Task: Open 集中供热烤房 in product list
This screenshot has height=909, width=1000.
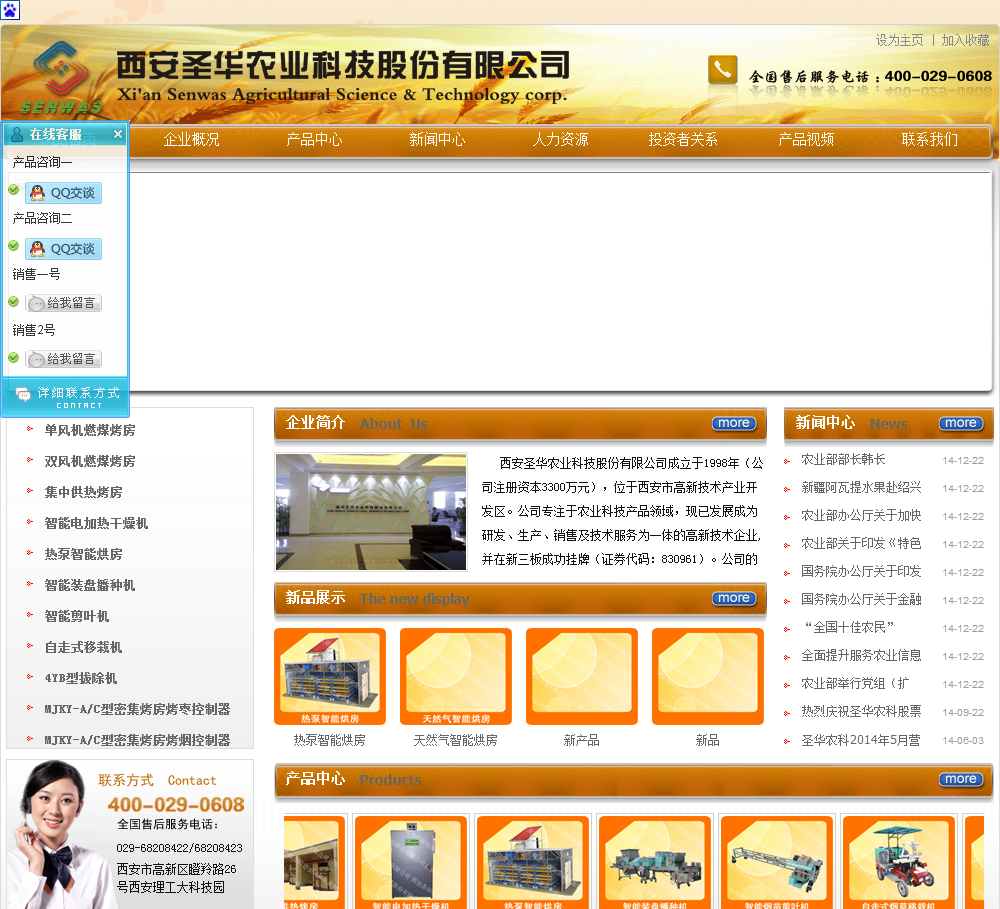Action: [x=84, y=492]
